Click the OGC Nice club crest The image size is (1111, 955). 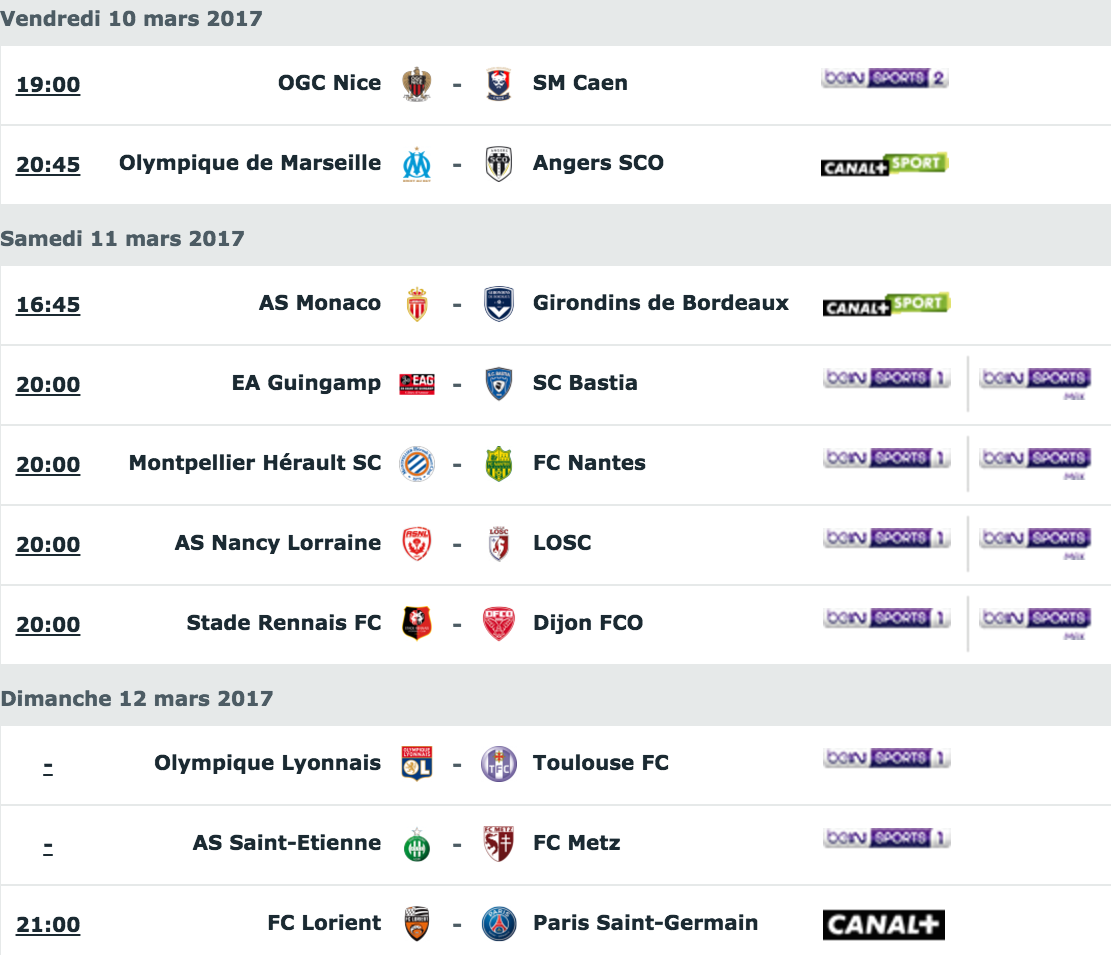pyautogui.click(x=417, y=84)
